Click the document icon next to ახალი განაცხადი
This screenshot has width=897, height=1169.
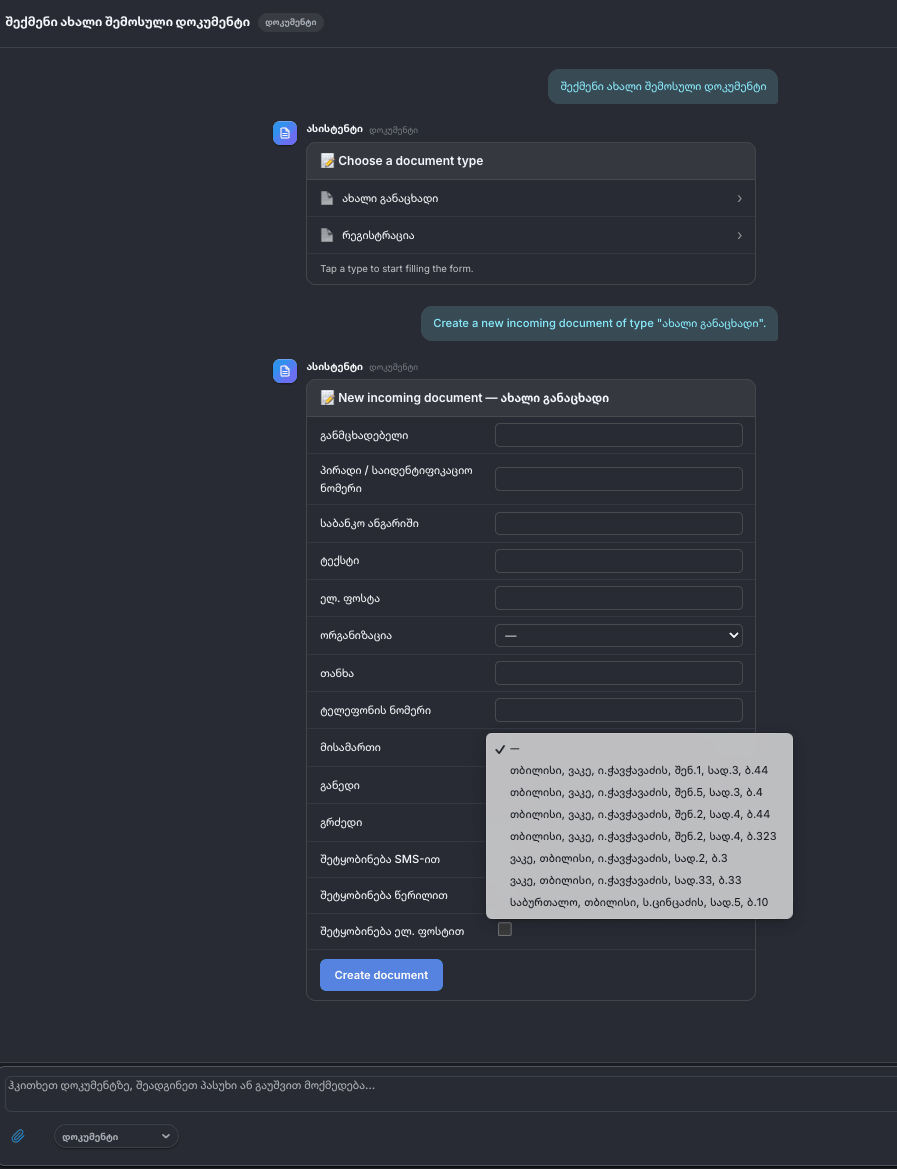(x=327, y=198)
